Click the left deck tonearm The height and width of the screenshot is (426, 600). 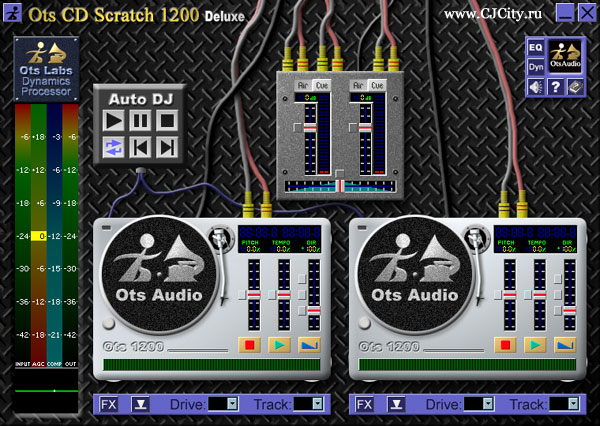pos(221,264)
